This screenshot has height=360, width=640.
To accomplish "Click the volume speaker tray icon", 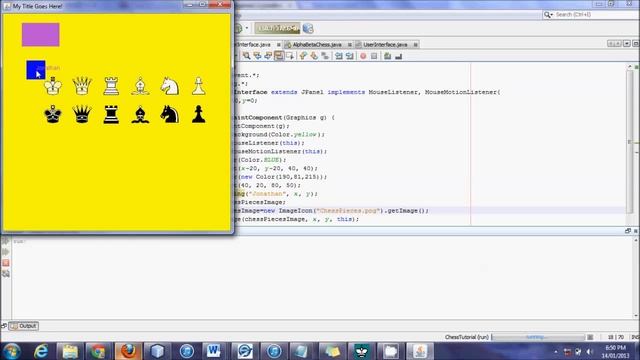I will (589, 351).
